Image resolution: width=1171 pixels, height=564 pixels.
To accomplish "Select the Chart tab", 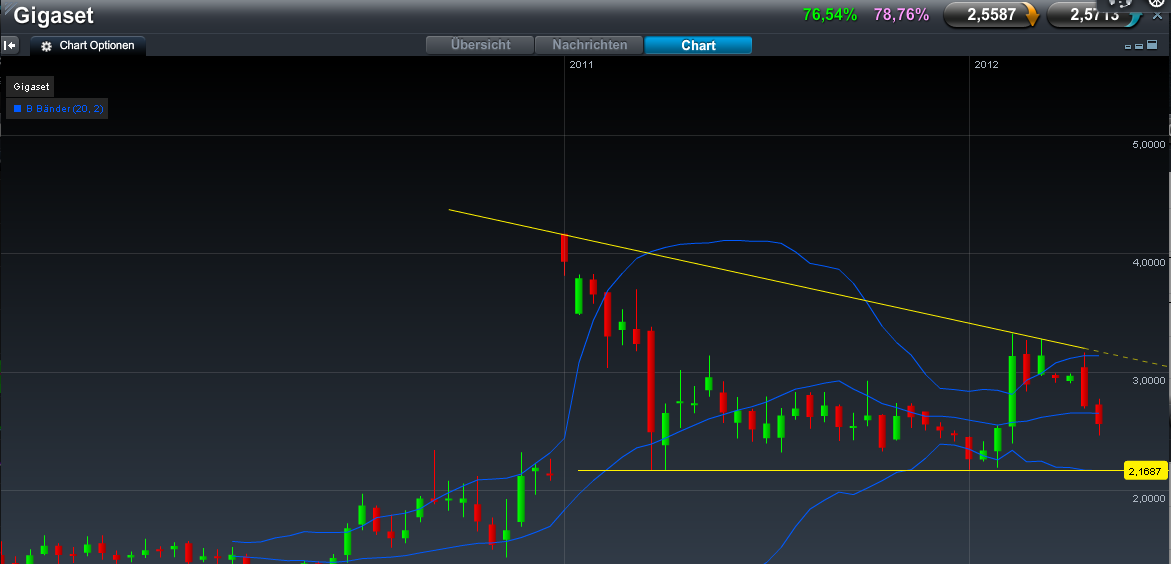I will point(698,45).
